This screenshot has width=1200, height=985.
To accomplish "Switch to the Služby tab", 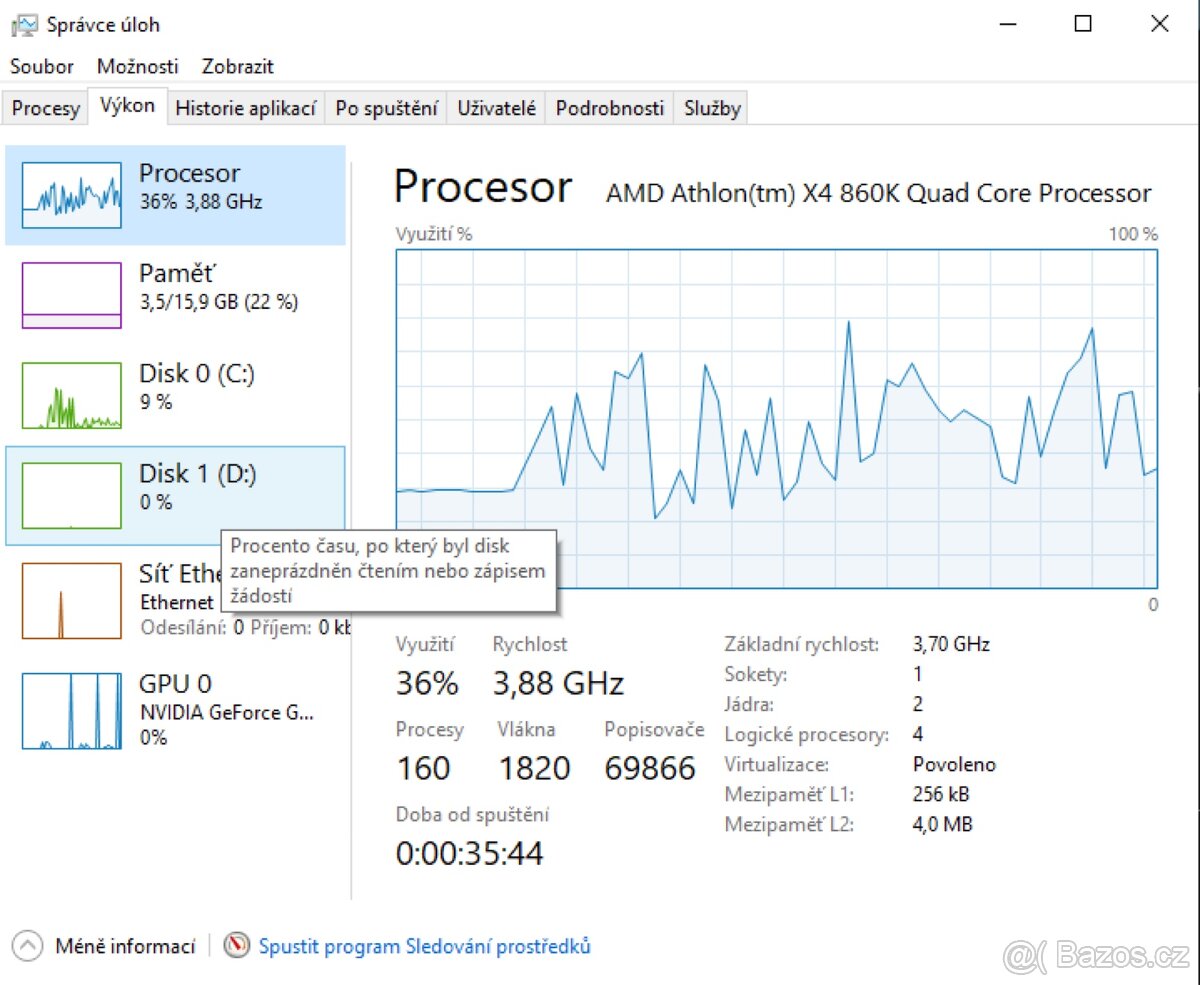I will tap(712, 109).
